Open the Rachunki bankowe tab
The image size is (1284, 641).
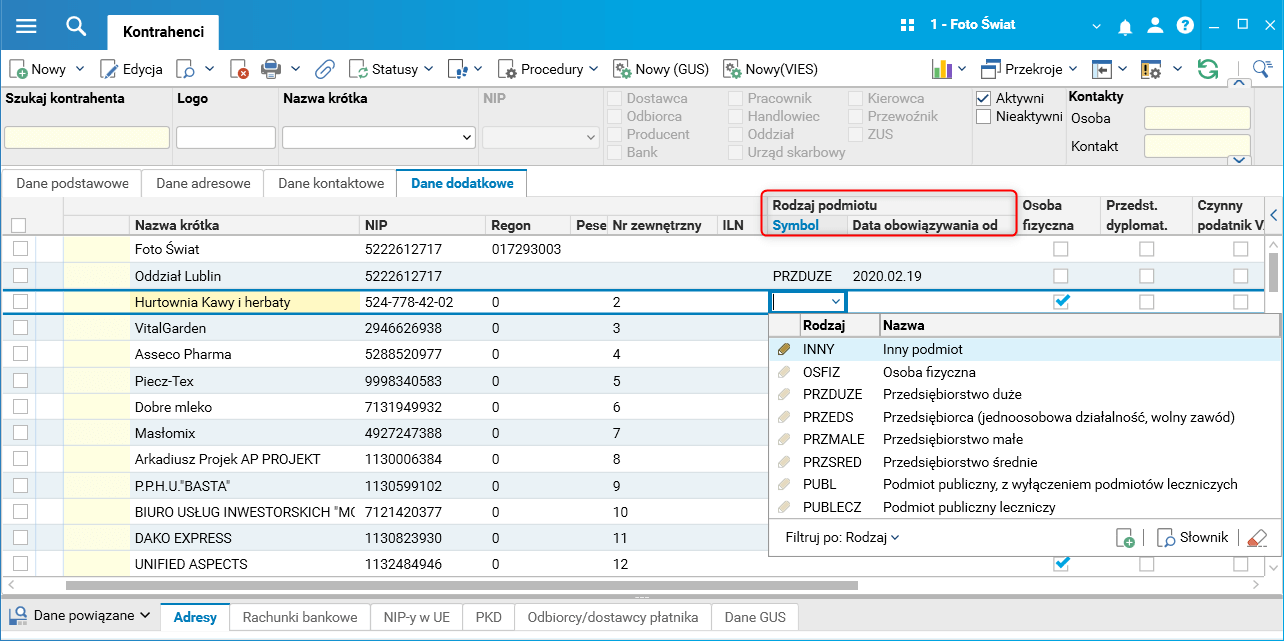click(x=300, y=617)
